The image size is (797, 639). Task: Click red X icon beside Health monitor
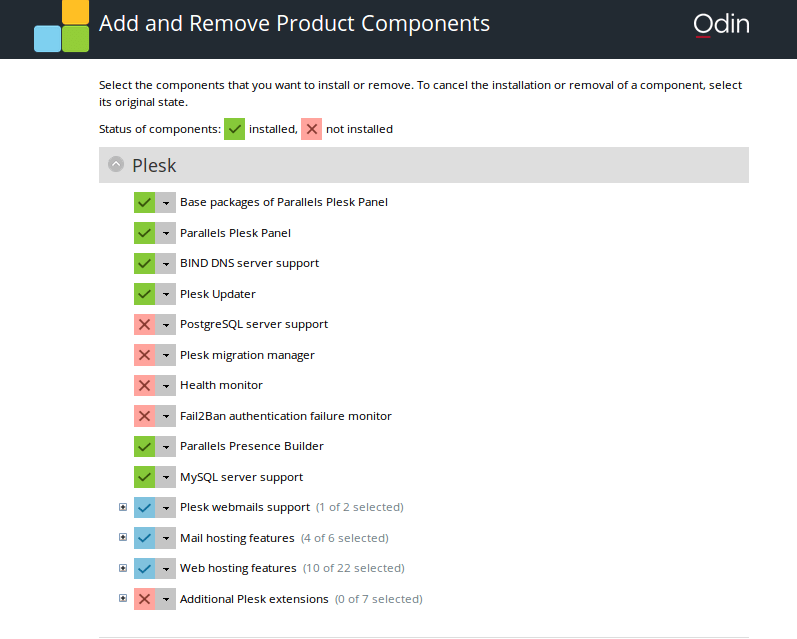[x=144, y=385]
